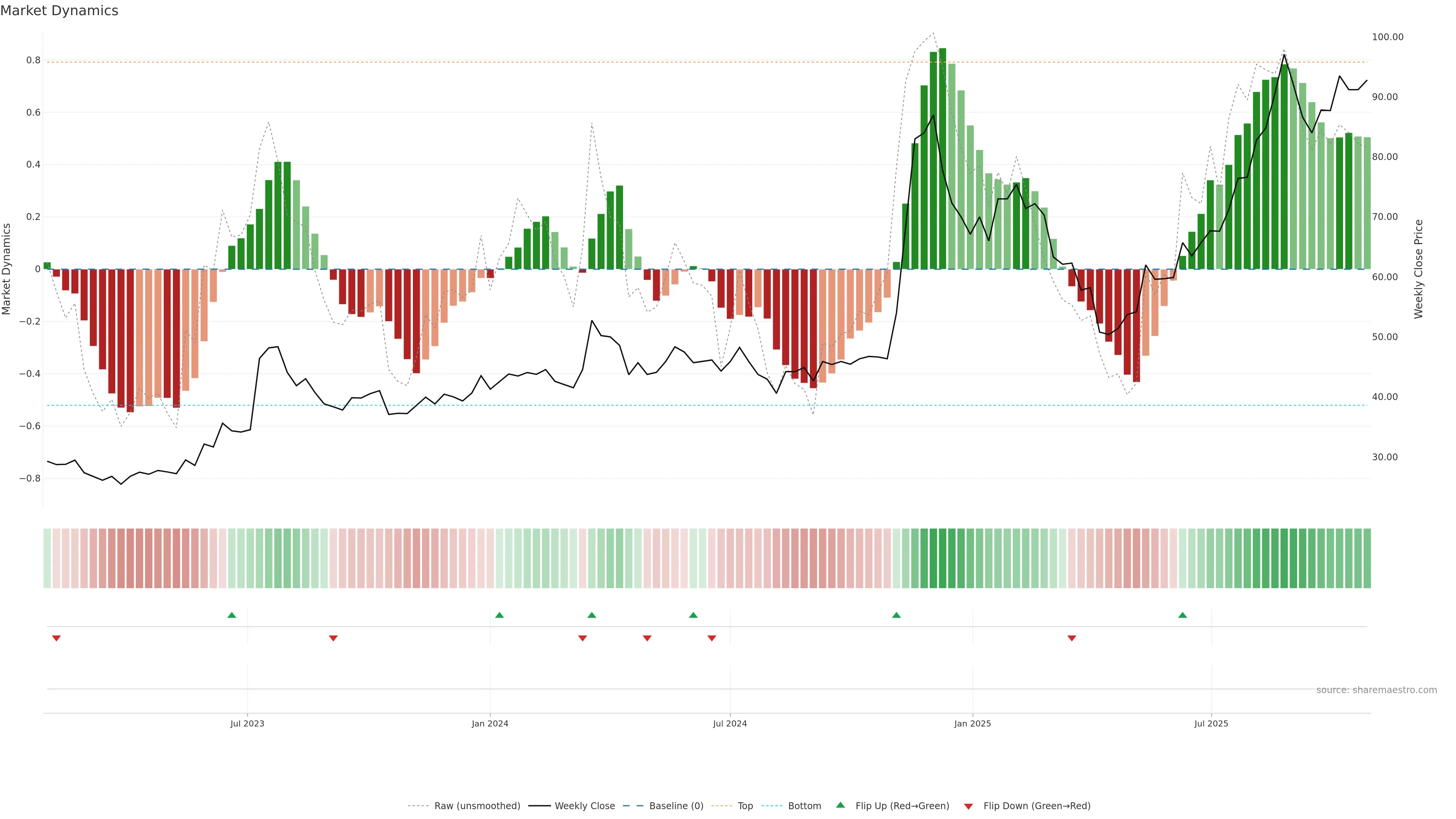
Task: Open the source: sharemaestro.com link
Action: pos(1376,690)
